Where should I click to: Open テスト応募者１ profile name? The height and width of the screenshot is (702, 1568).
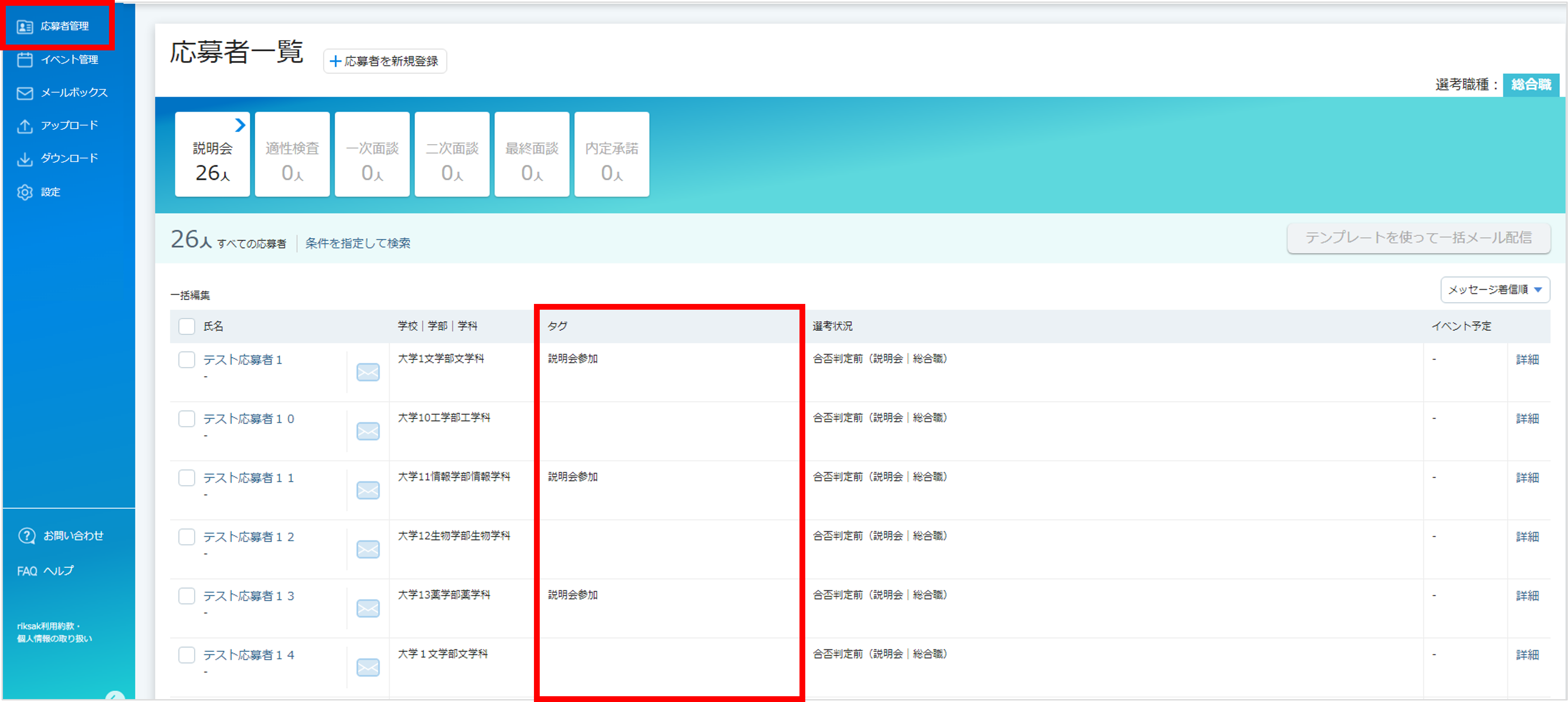coord(243,360)
